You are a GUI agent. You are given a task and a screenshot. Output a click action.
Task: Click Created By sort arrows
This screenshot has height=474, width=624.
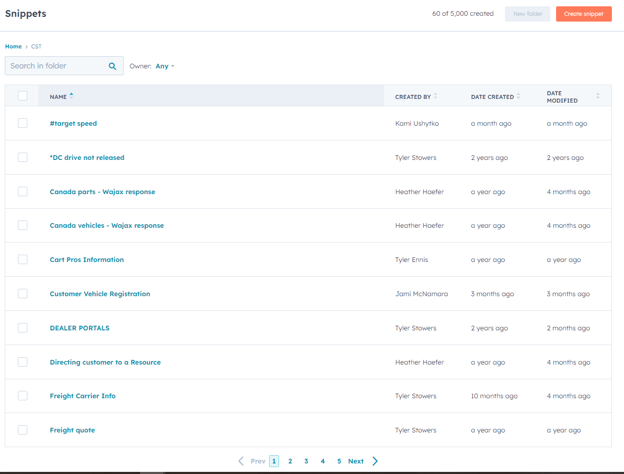click(436, 97)
